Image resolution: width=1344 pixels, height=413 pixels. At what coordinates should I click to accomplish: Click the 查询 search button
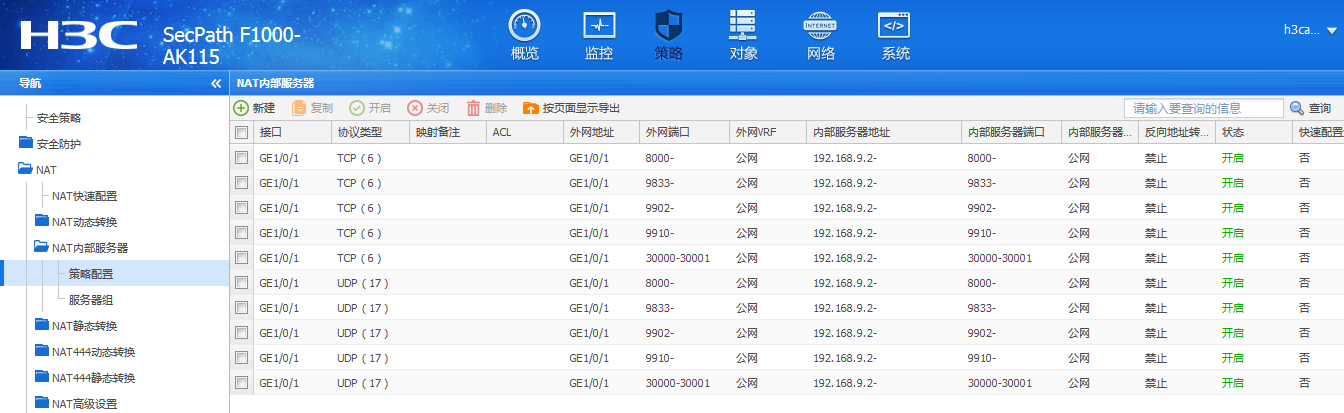pyautogui.click(x=1310, y=108)
